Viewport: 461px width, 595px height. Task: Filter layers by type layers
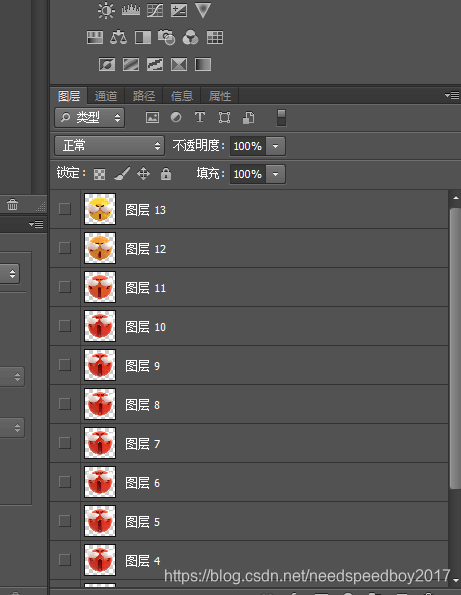(200, 117)
